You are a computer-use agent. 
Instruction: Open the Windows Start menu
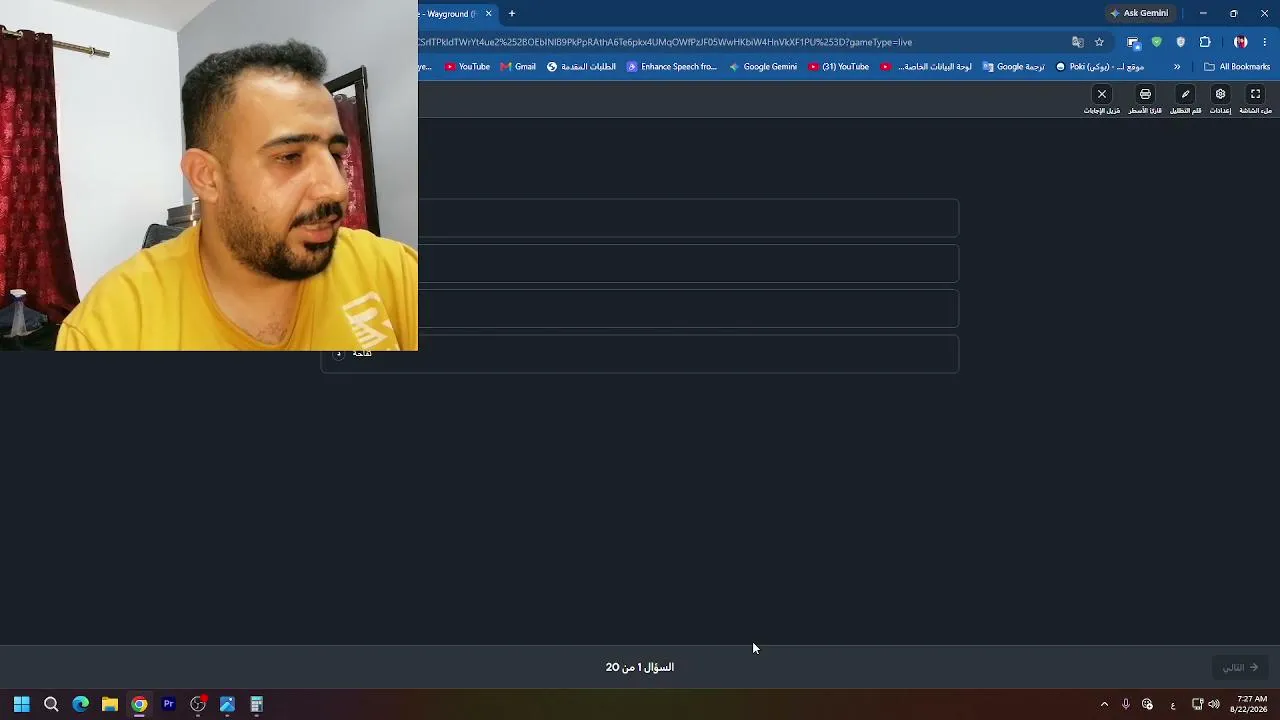[x=21, y=704]
